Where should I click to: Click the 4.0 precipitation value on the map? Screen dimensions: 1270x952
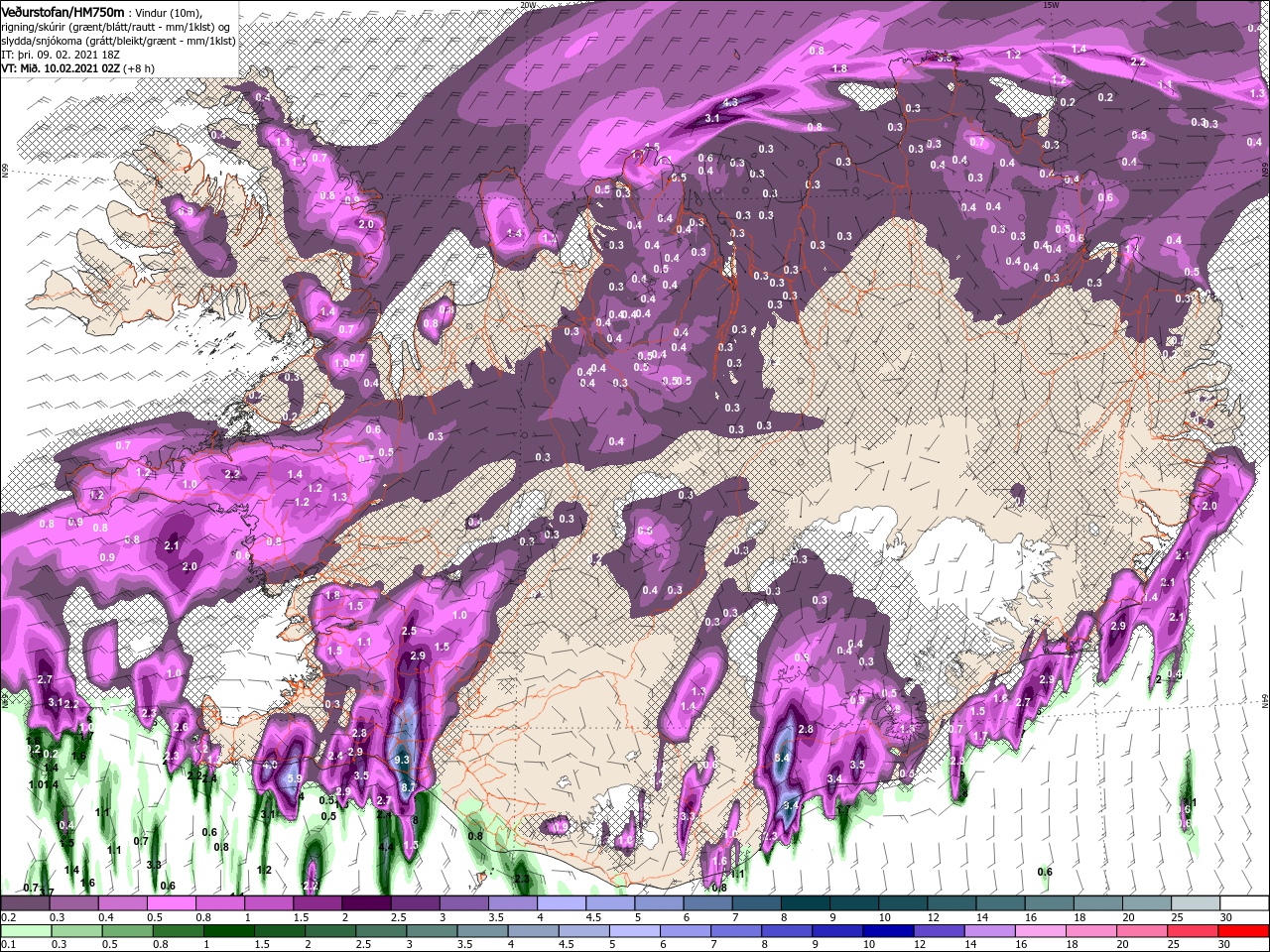pyautogui.click(x=270, y=766)
